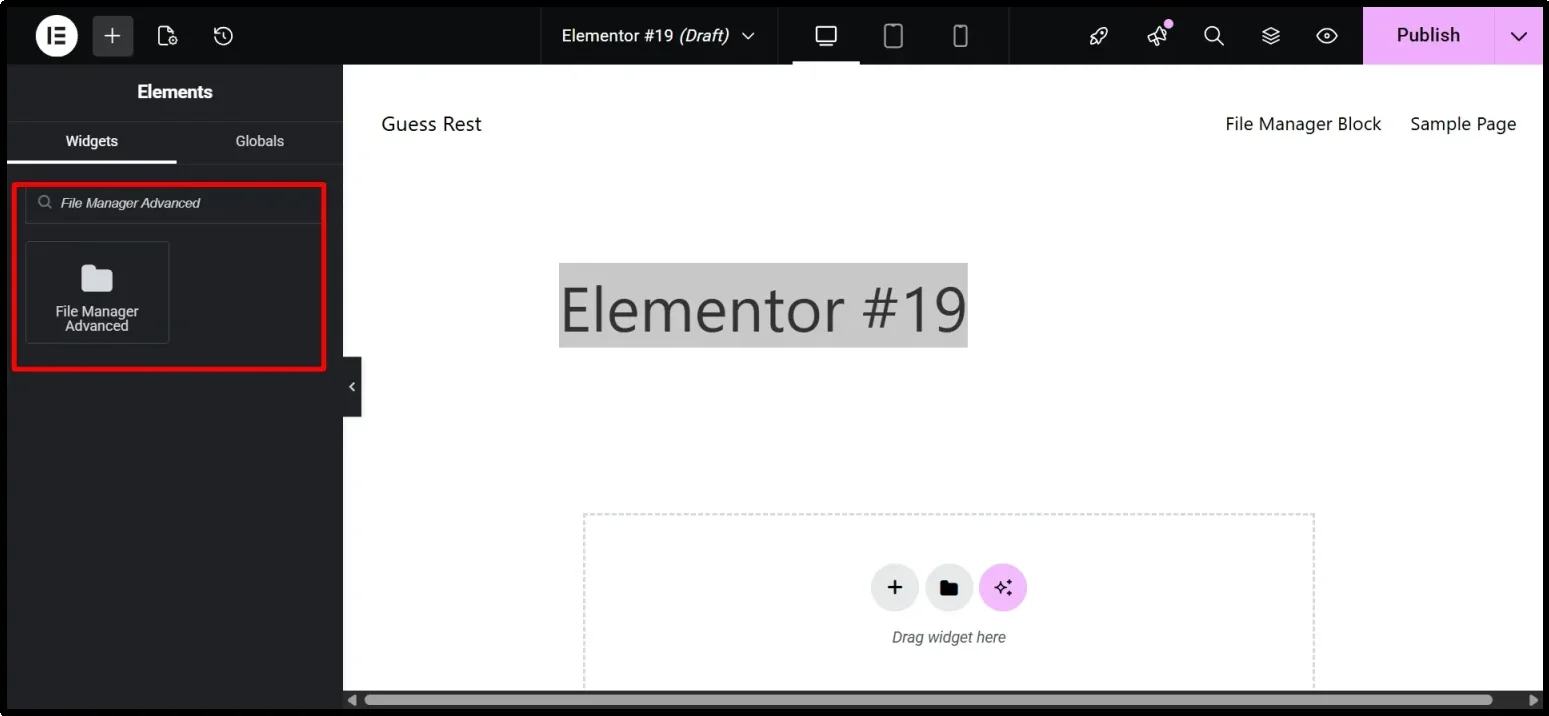Collapse the Elements panel with the arrow
This screenshot has height=716, width=1549.
click(x=351, y=386)
